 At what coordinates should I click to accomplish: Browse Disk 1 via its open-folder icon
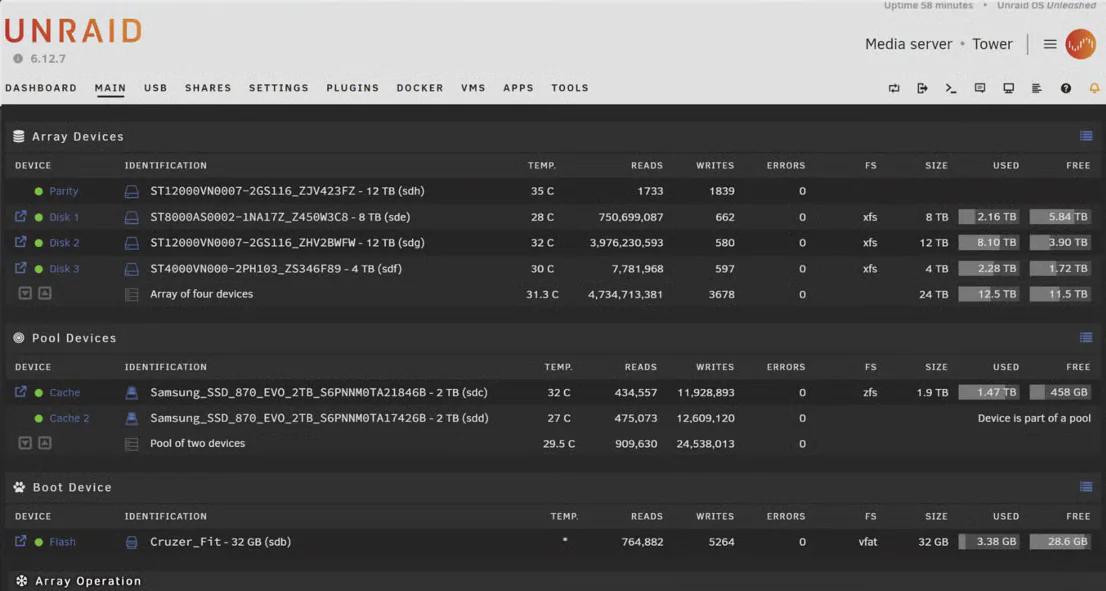point(20,216)
